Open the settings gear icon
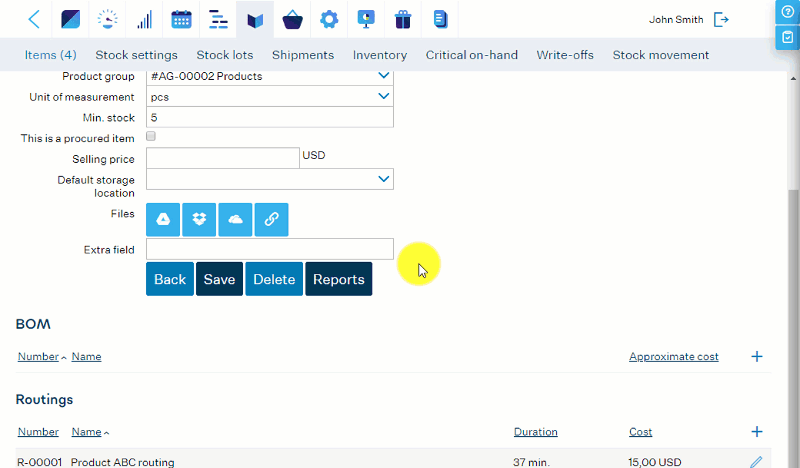The image size is (800, 468). pyautogui.click(x=329, y=19)
